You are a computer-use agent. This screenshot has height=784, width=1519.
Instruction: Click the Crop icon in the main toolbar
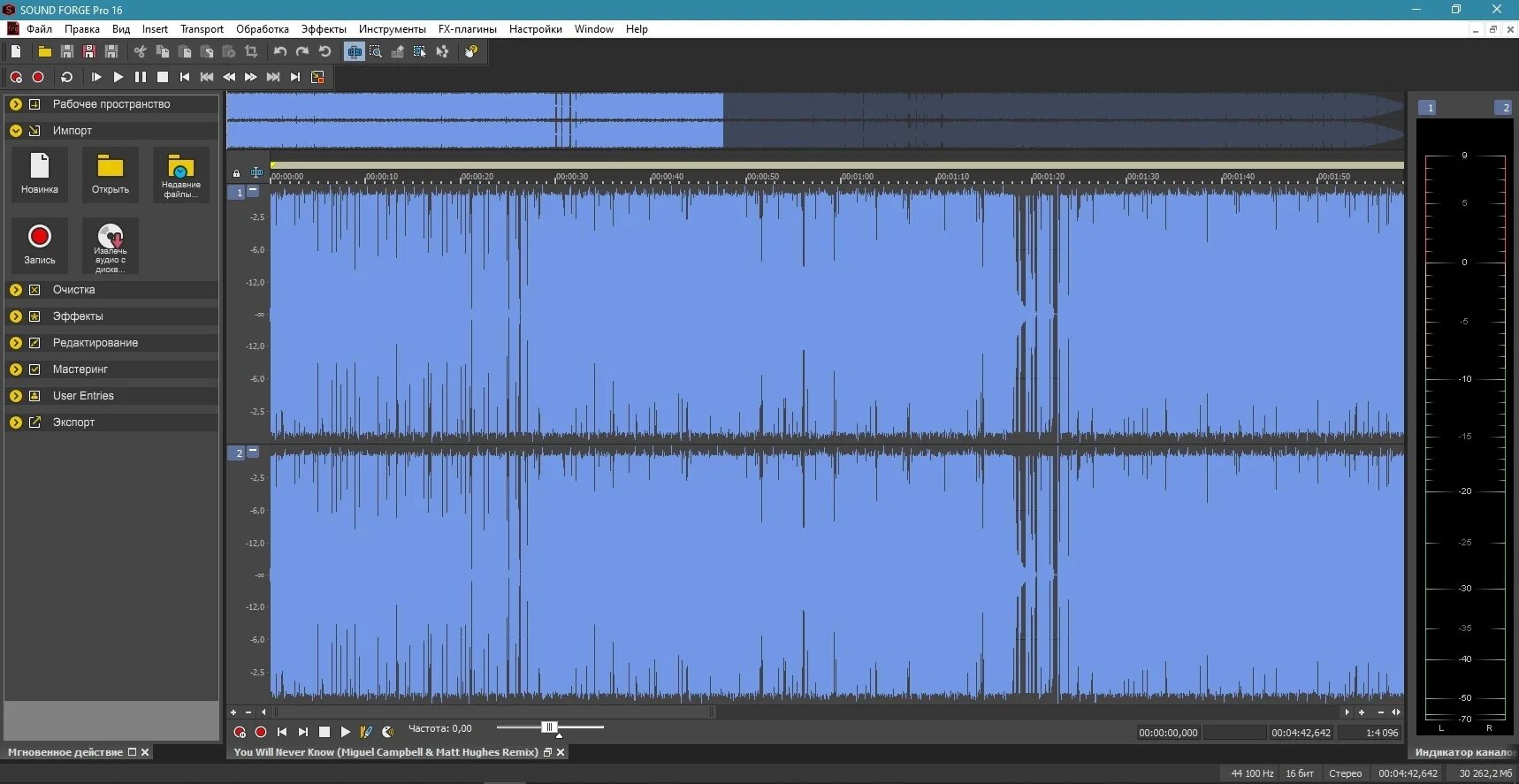coord(251,51)
